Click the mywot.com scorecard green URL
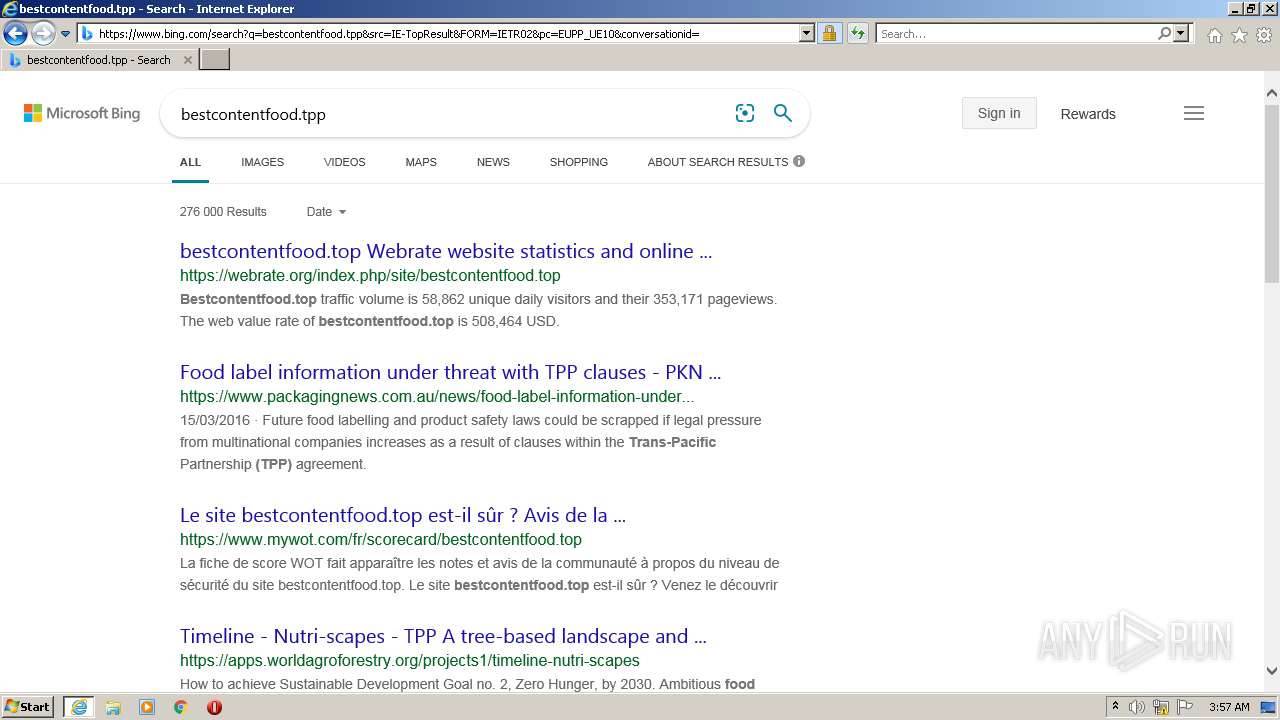The image size is (1280, 720). 381,539
